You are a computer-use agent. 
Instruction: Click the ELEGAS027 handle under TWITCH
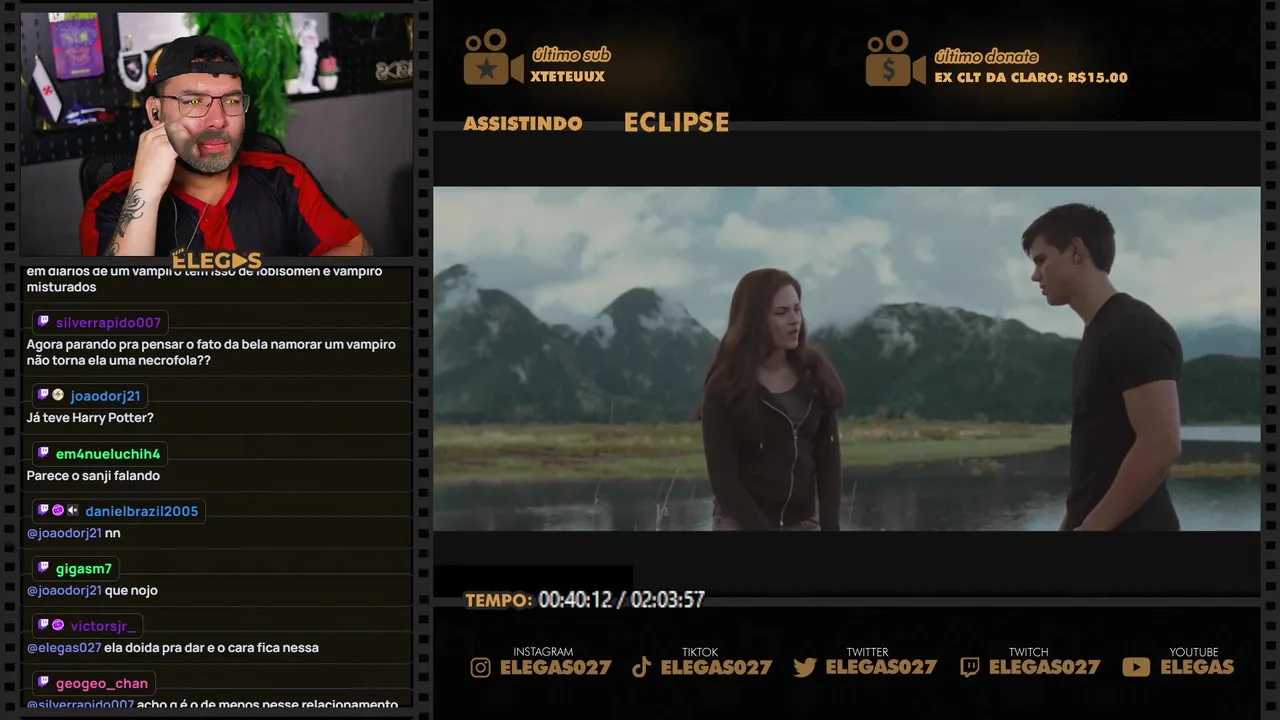1045,667
